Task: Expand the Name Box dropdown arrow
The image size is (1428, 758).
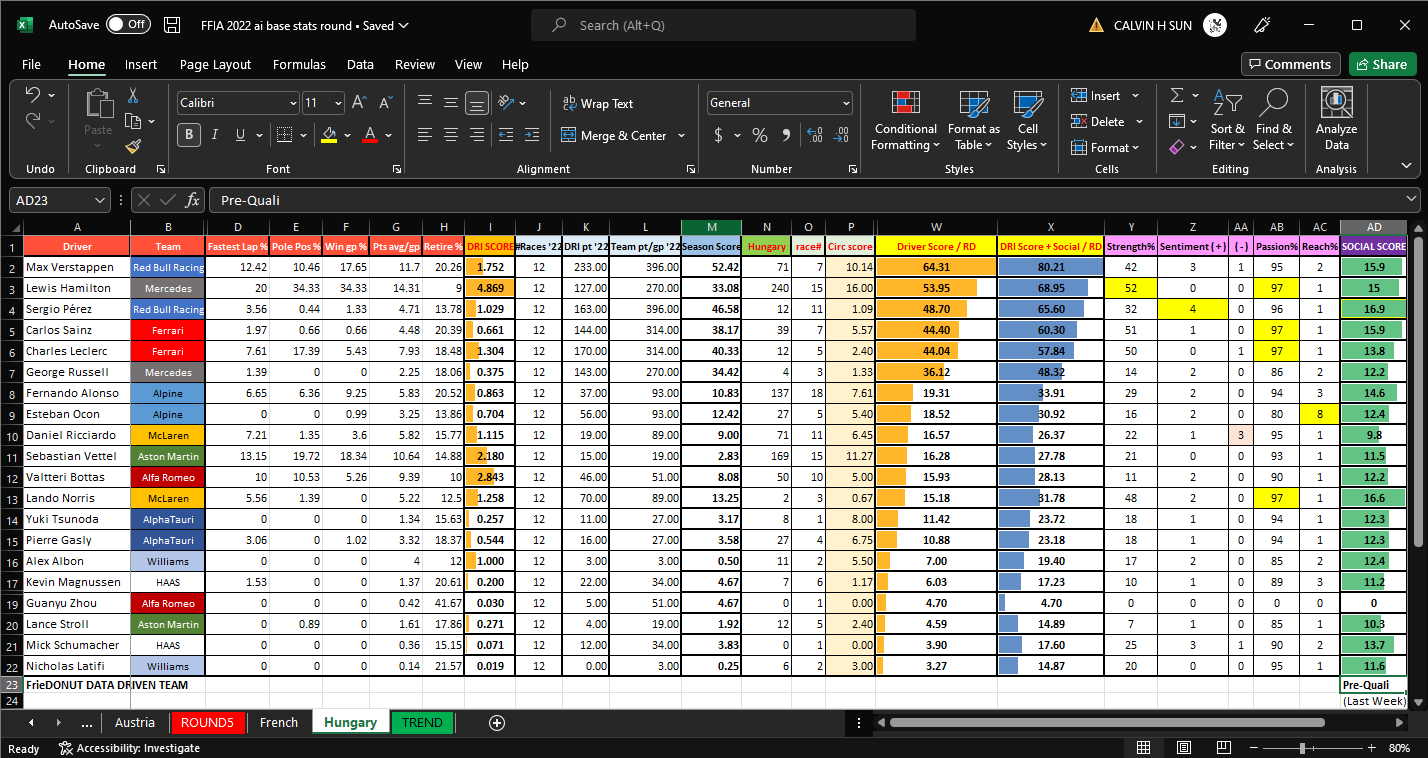Action: pos(99,200)
